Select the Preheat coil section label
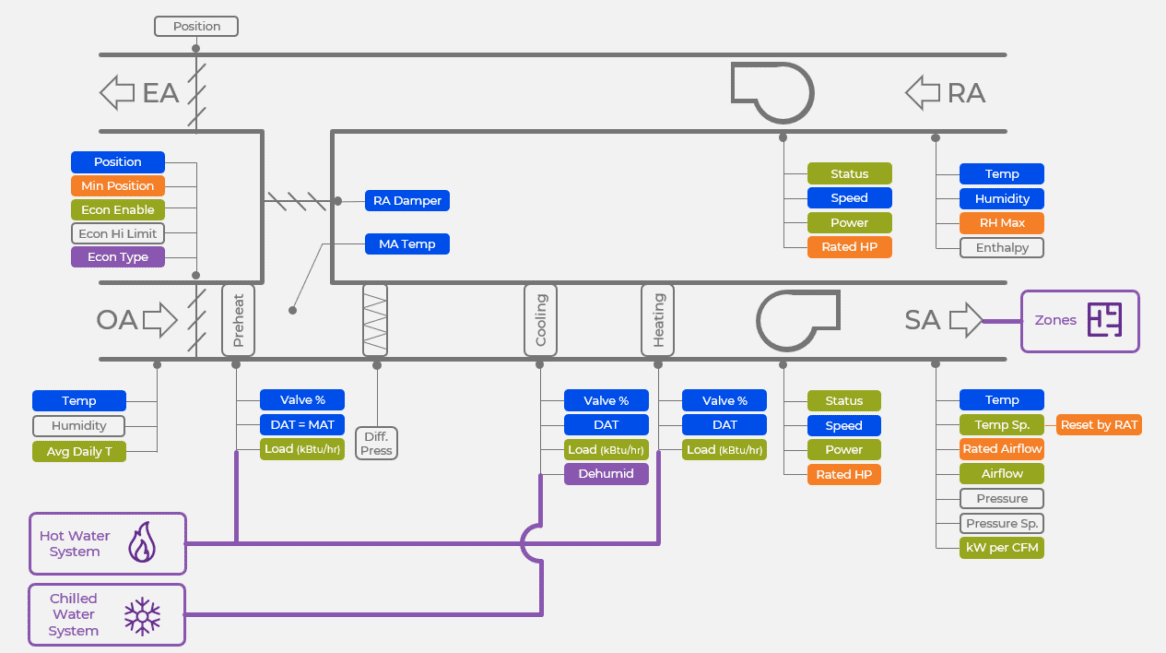 point(237,320)
